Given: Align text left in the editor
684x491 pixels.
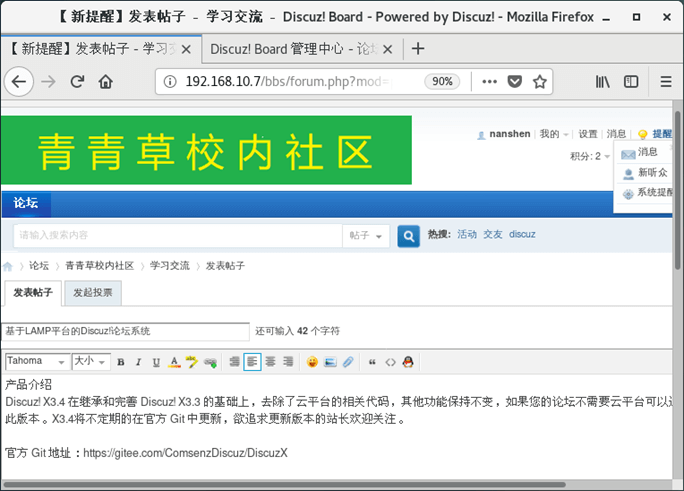Looking at the screenshot, I should coord(252,361).
